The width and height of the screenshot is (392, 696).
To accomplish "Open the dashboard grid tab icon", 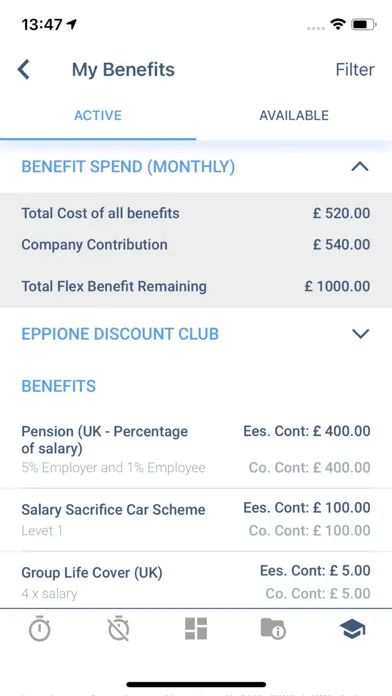I will (x=196, y=629).
